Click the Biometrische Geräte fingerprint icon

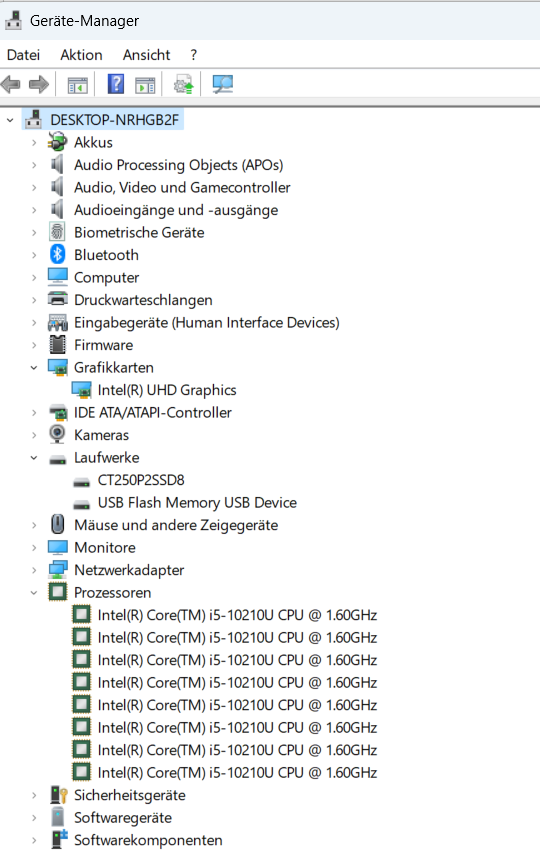tap(57, 232)
